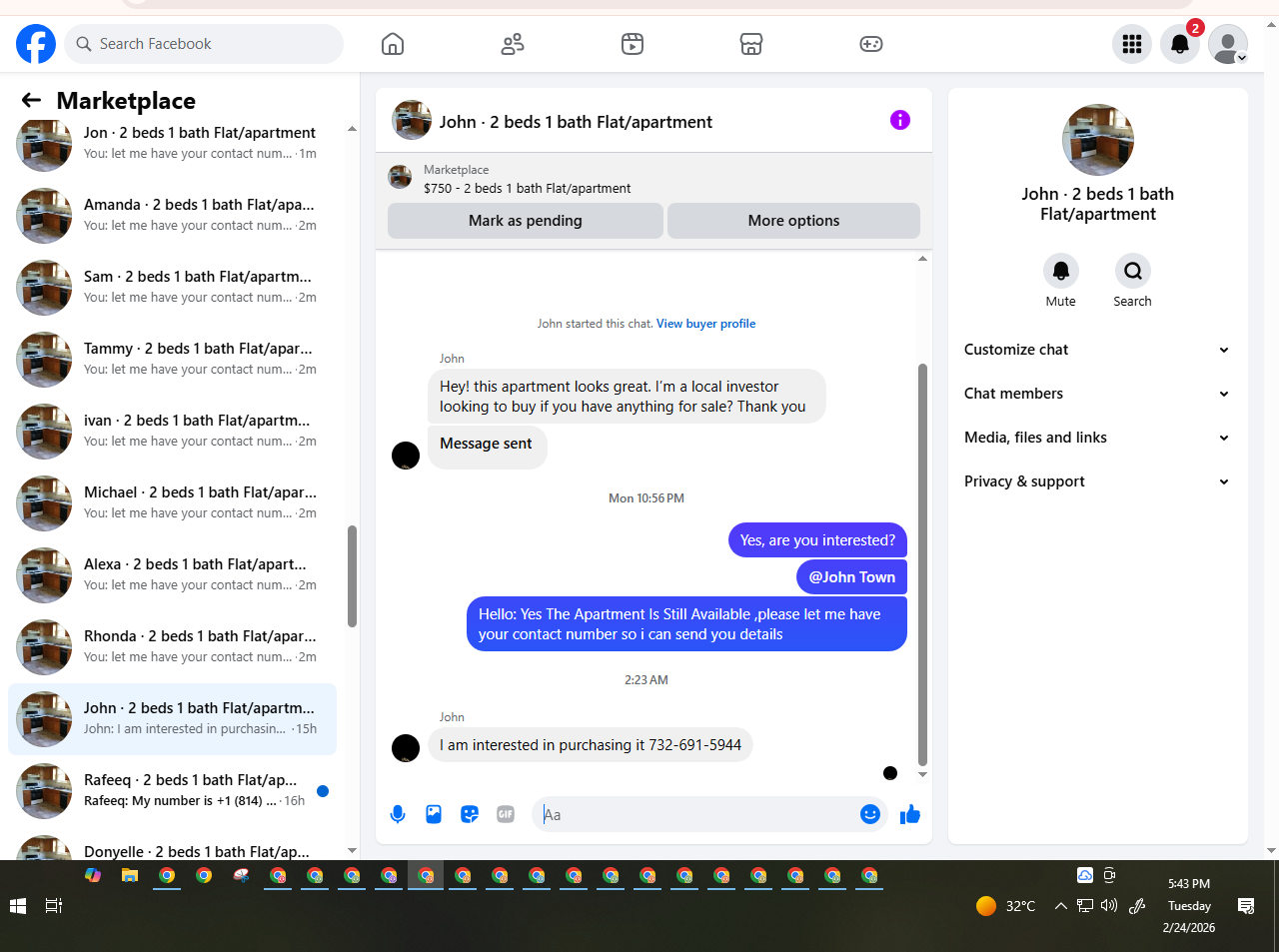The width and height of the screenshot is (1279, 952).
Task: Open the weather widget showing 32°C
Action: point(1005,906)
